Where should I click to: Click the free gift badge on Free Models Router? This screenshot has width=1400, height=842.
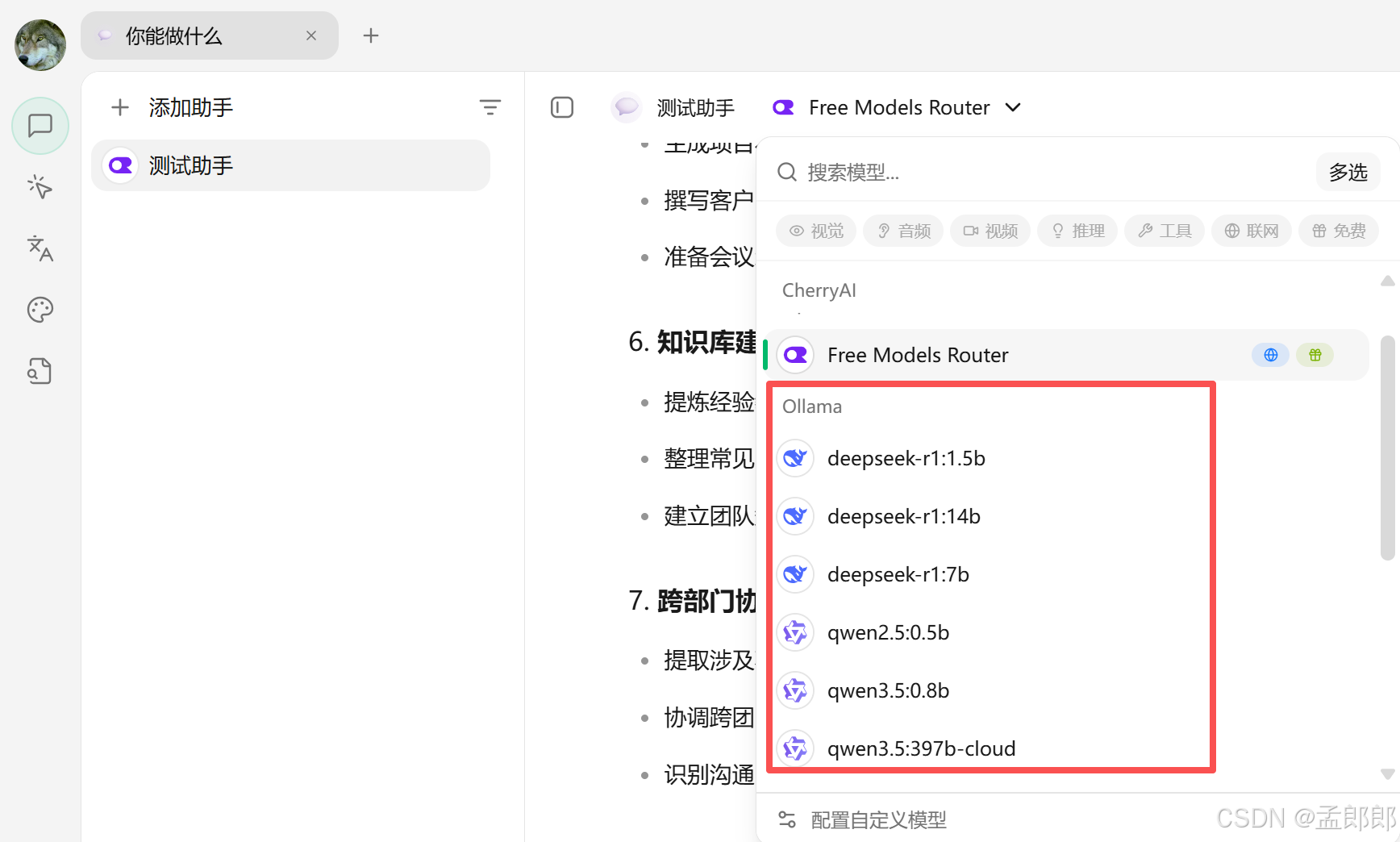click(x=1315, y=355)
